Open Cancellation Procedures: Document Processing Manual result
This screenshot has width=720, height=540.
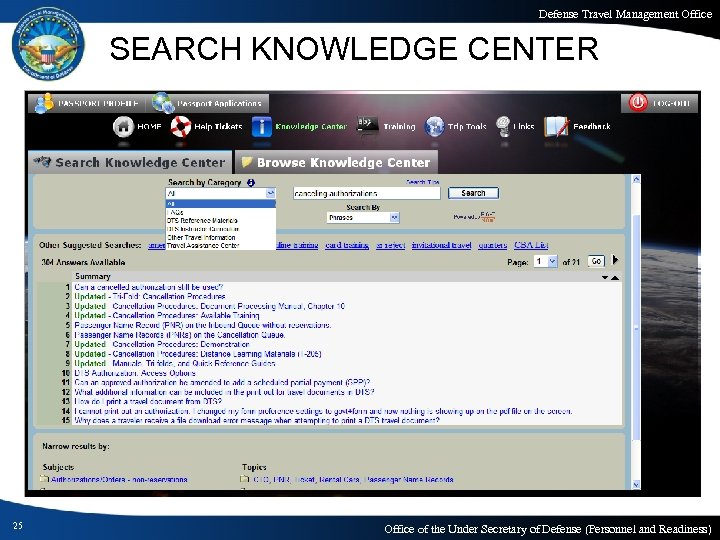(x=209, y=306)
